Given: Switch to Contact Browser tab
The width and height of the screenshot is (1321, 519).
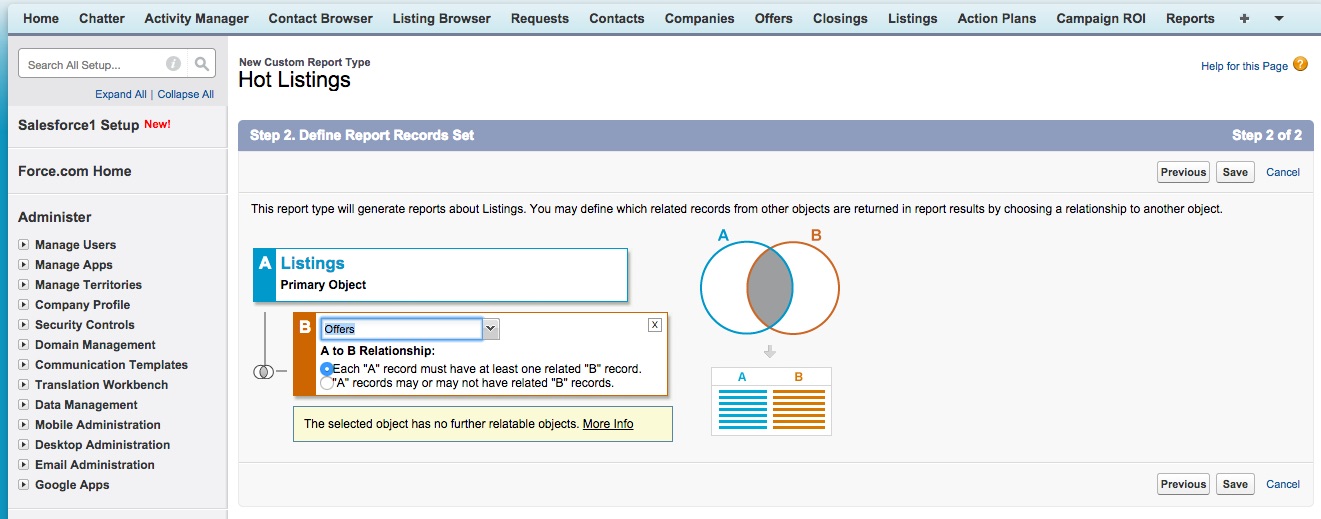Looking at the screenshot, I should click(x=320, y=18).
